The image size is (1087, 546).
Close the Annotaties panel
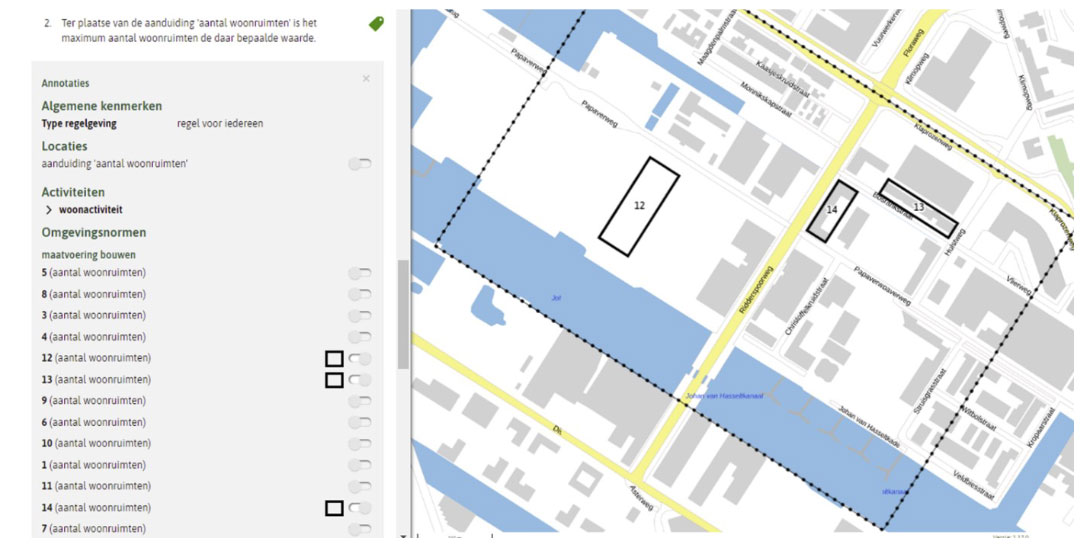[x=366, y=79]
